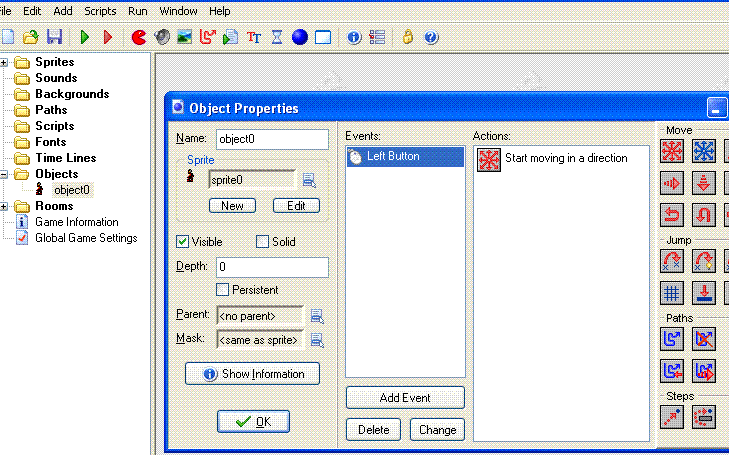Open the Edit menu
The height and width of the screenshot is (455, 729).
pyautogui.click(x=32, y=11)
